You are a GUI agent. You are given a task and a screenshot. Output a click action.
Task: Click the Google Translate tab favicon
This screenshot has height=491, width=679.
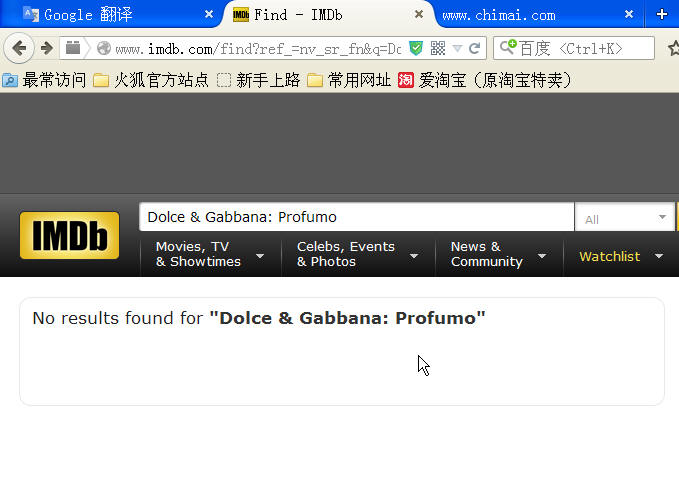[x=30, y=15]
